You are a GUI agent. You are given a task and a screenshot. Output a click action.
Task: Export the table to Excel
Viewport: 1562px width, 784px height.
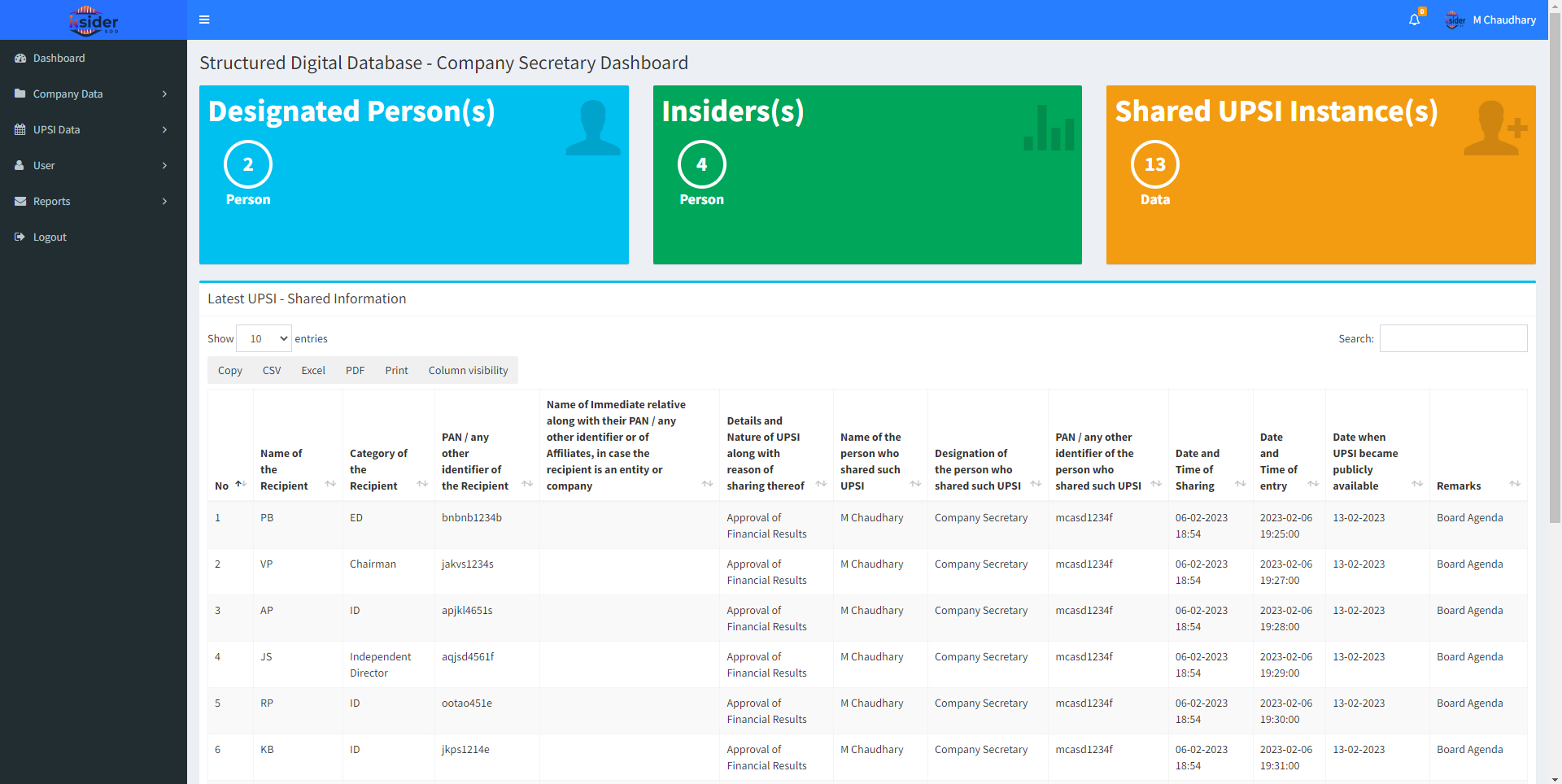pyautogui.click(x=313, y=370)
